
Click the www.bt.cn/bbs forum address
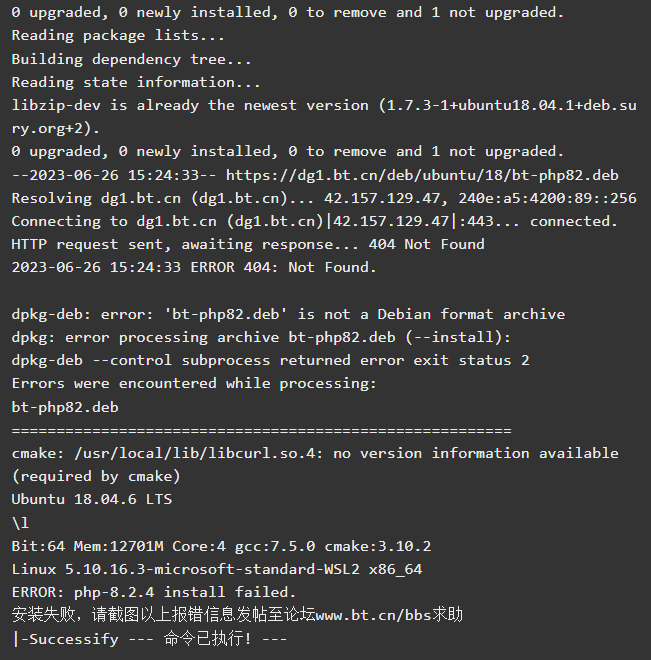(373, 615)
